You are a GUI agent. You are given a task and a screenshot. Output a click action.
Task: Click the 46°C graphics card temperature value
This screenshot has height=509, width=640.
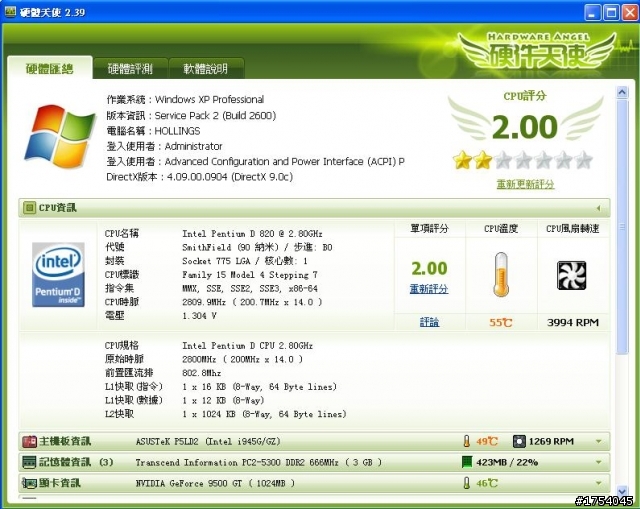tap(487, 484)
